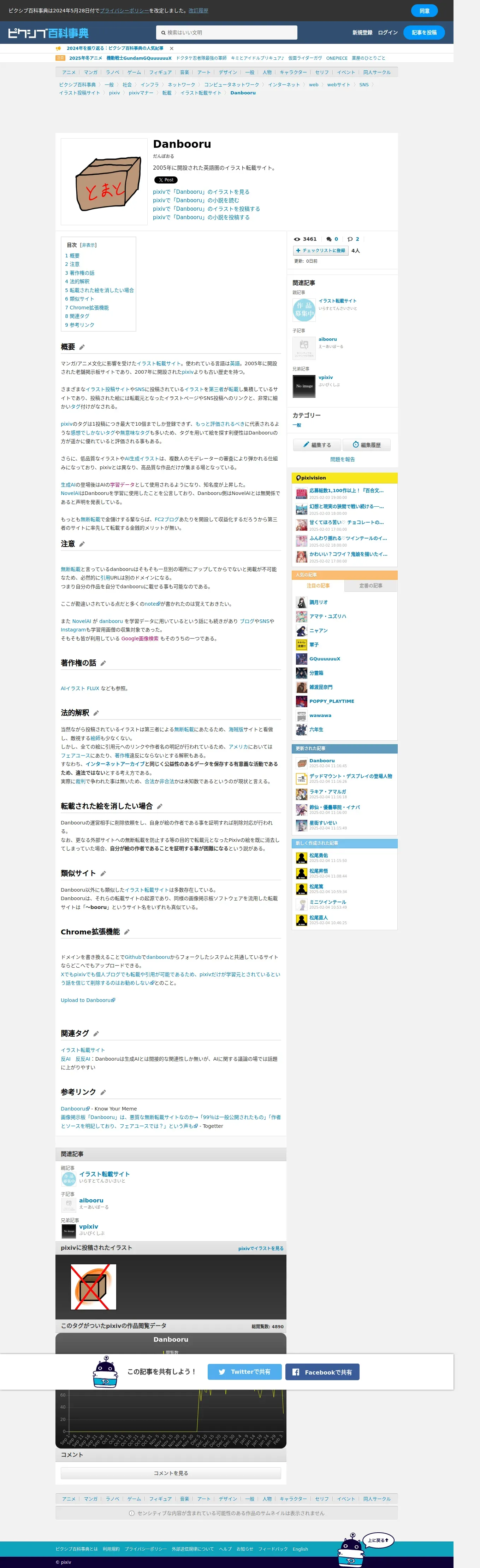Switch to the 定番の記事 tab
Screen dimensions: 480x1568
371,586
